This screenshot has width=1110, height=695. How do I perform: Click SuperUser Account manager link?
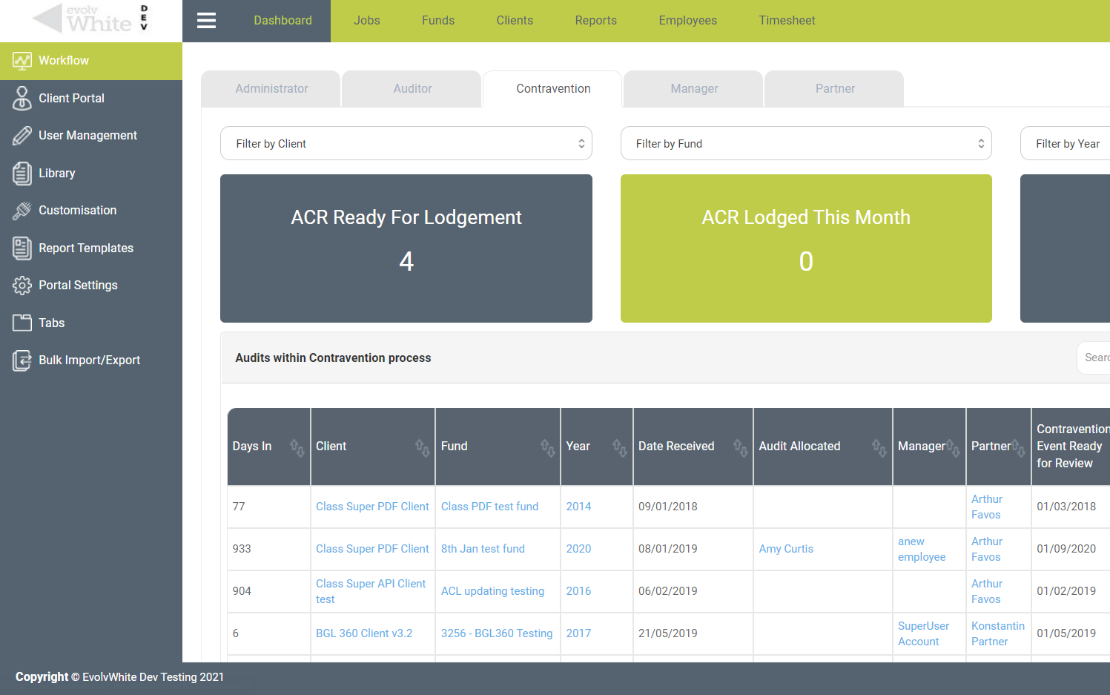pyautogui.click(x=923, y=633)
